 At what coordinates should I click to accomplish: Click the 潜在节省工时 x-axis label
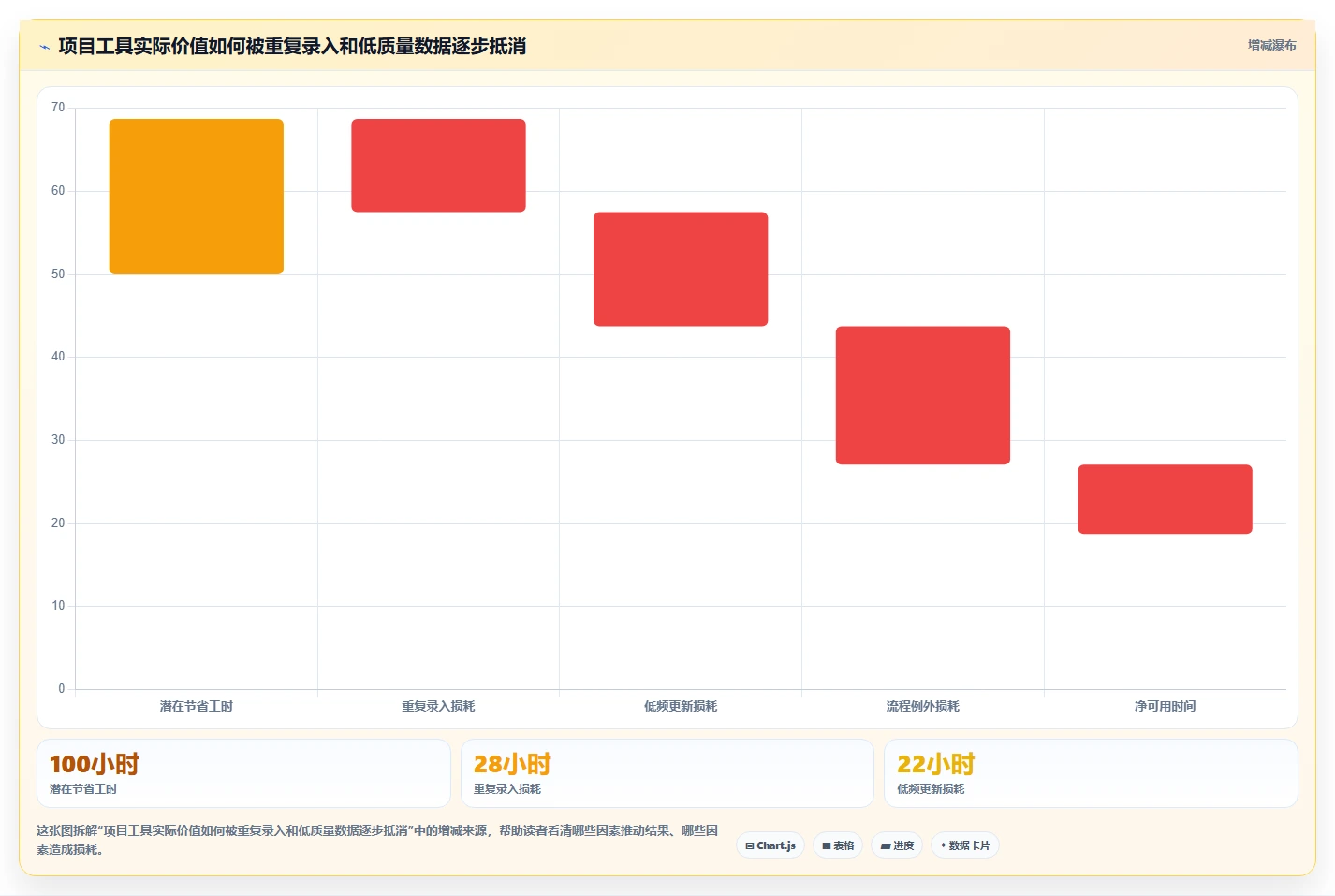[x=197, y=706]
